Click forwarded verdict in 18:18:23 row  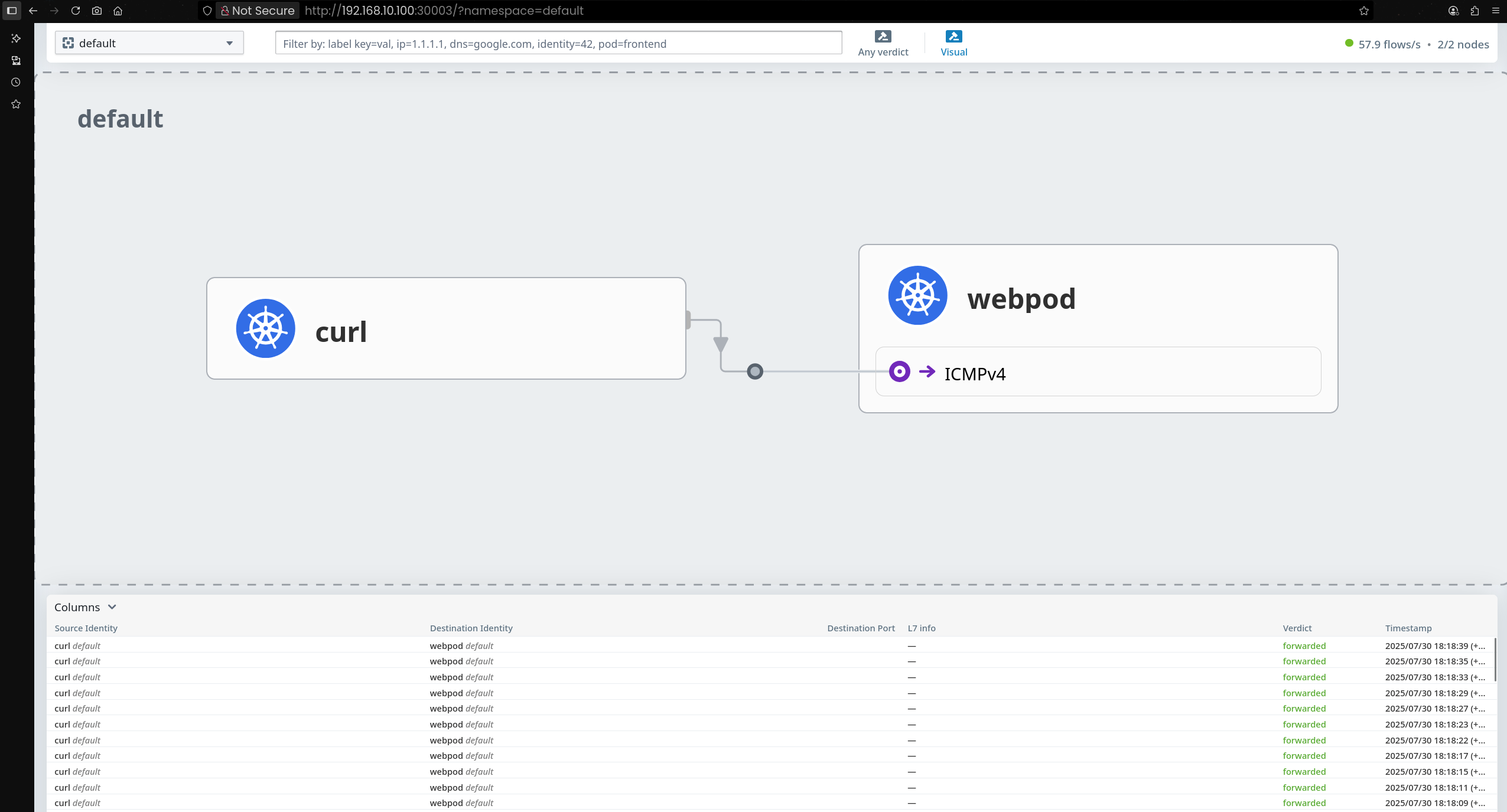click(1304, 725)
